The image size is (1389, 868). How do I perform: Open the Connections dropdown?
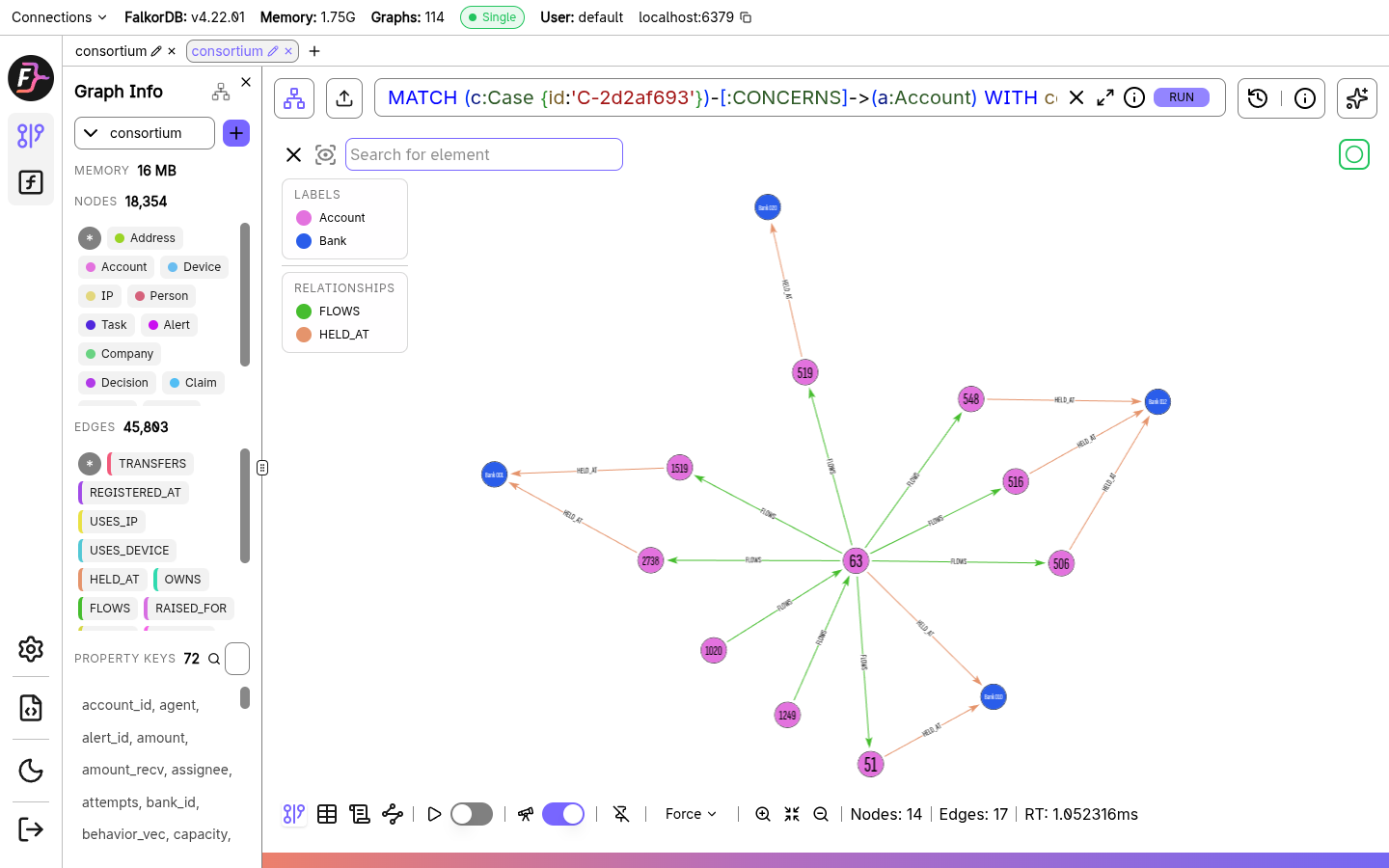(x=58, y=17)
